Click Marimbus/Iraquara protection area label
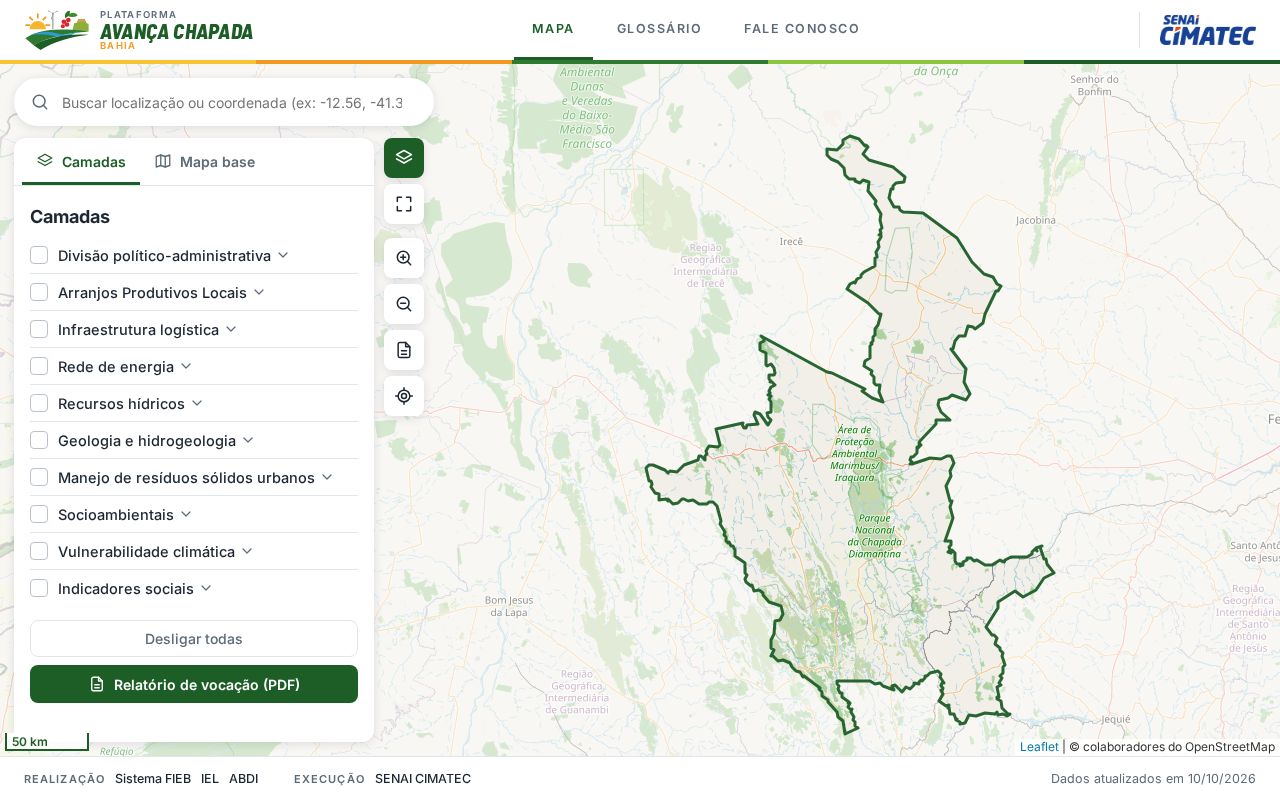 click(856, 453)
